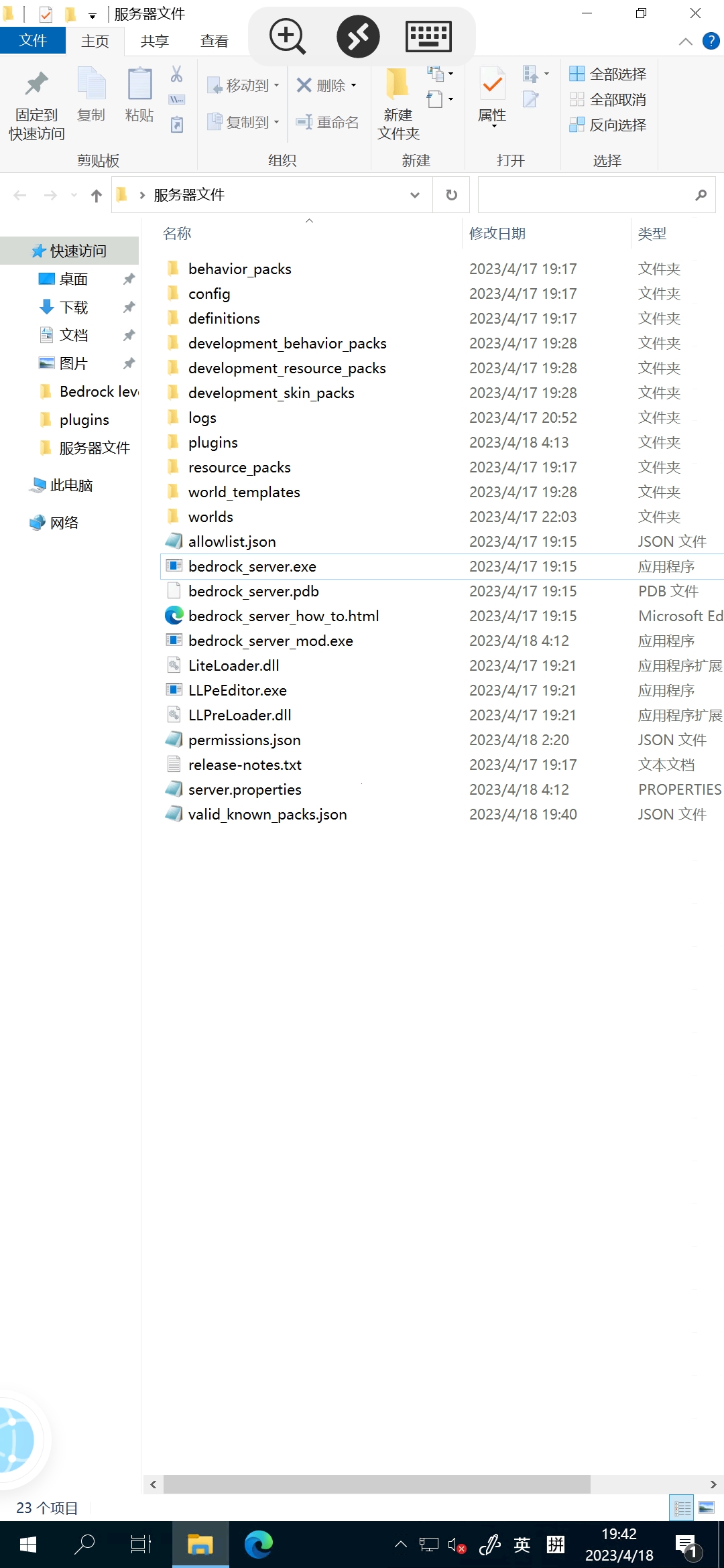Open the on-screen keyboard icon
The image size is (724, 1568).
pyautogui.click(x=428, y=36)
